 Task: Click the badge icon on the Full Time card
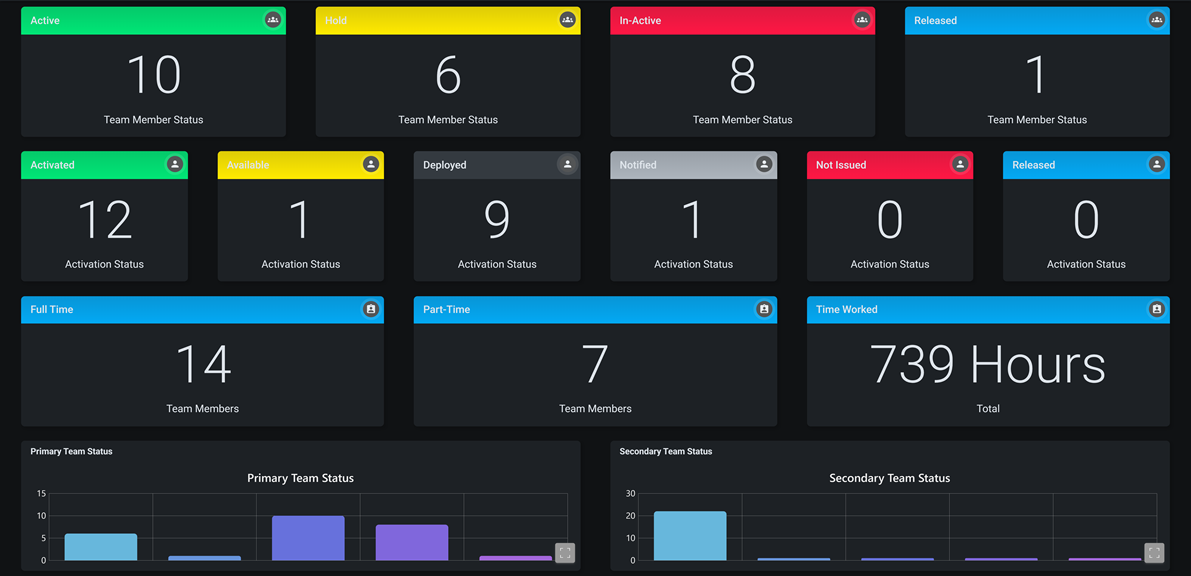tap(371, 309)
